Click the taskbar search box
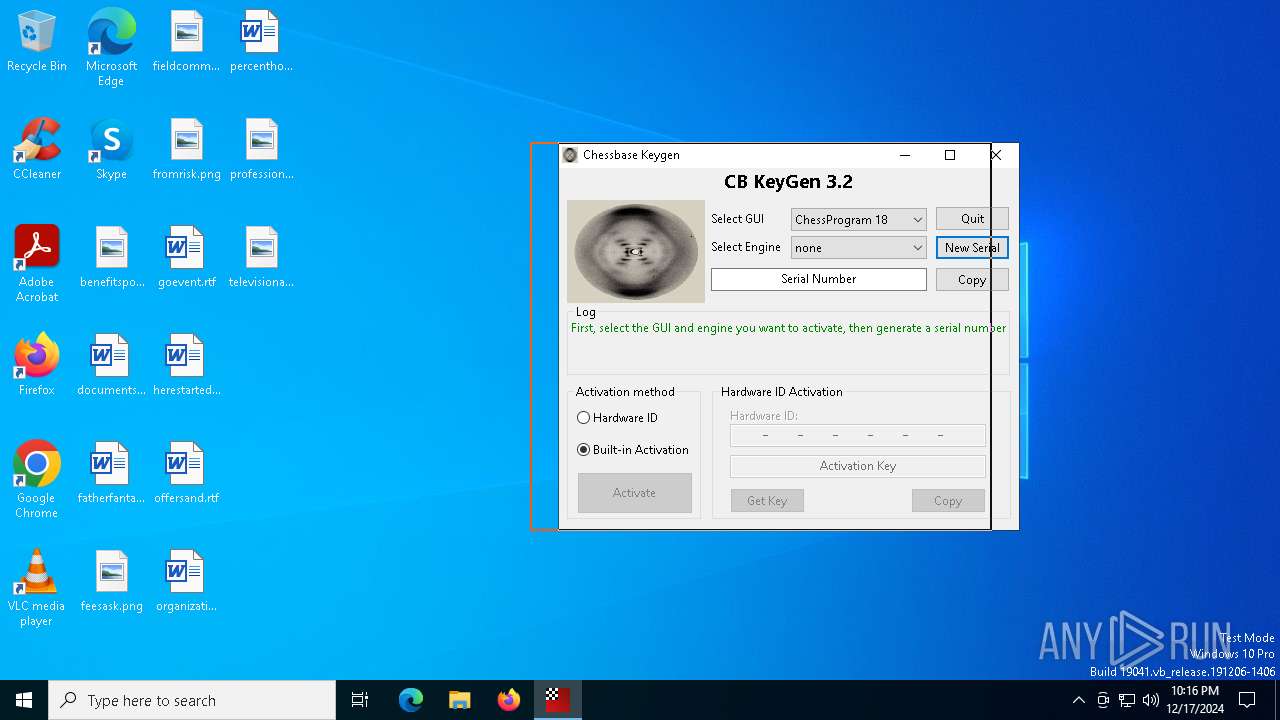Image resolution: width=1280 pixels, height=720 pixels. (192, 700)
